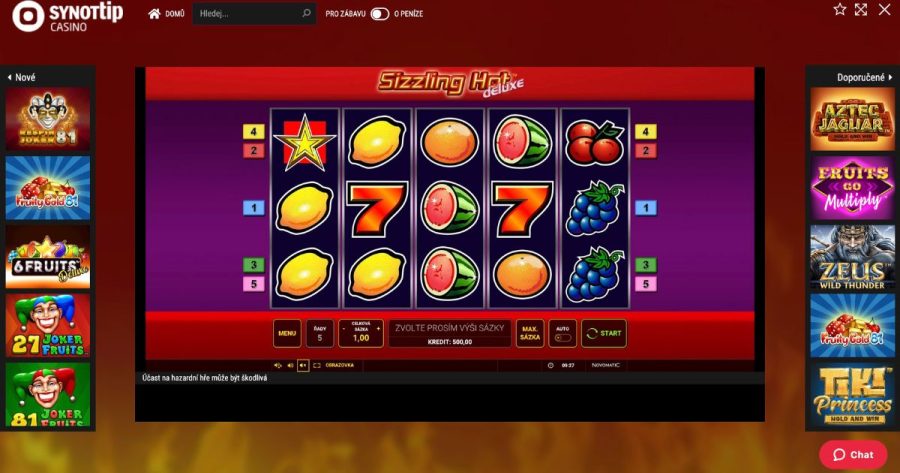This screenshot has height=473, width=900.
Task: Click the search magnifier icon
Action: [307, 13]
